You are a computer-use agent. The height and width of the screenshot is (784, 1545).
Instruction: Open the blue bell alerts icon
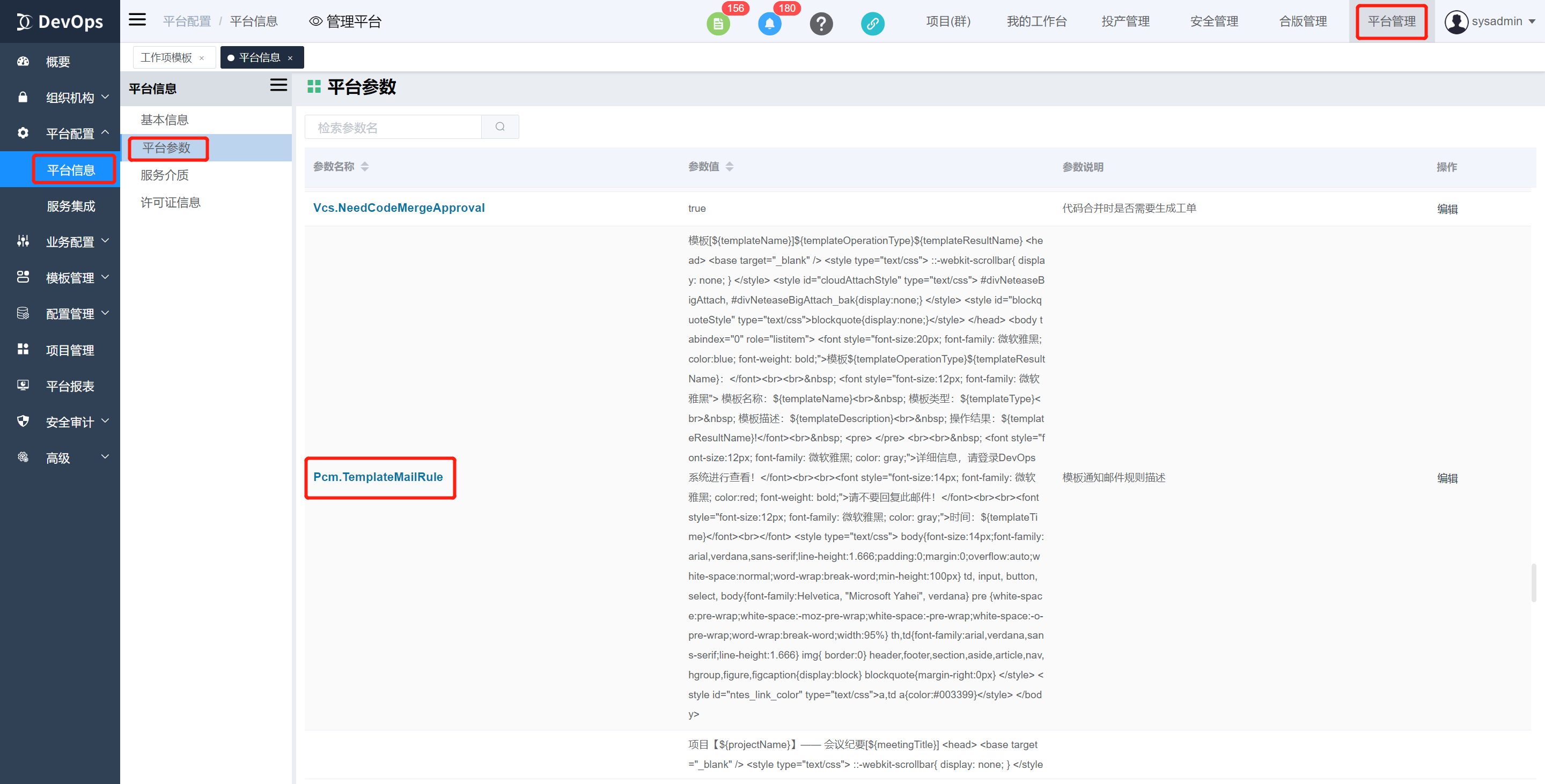769,24
